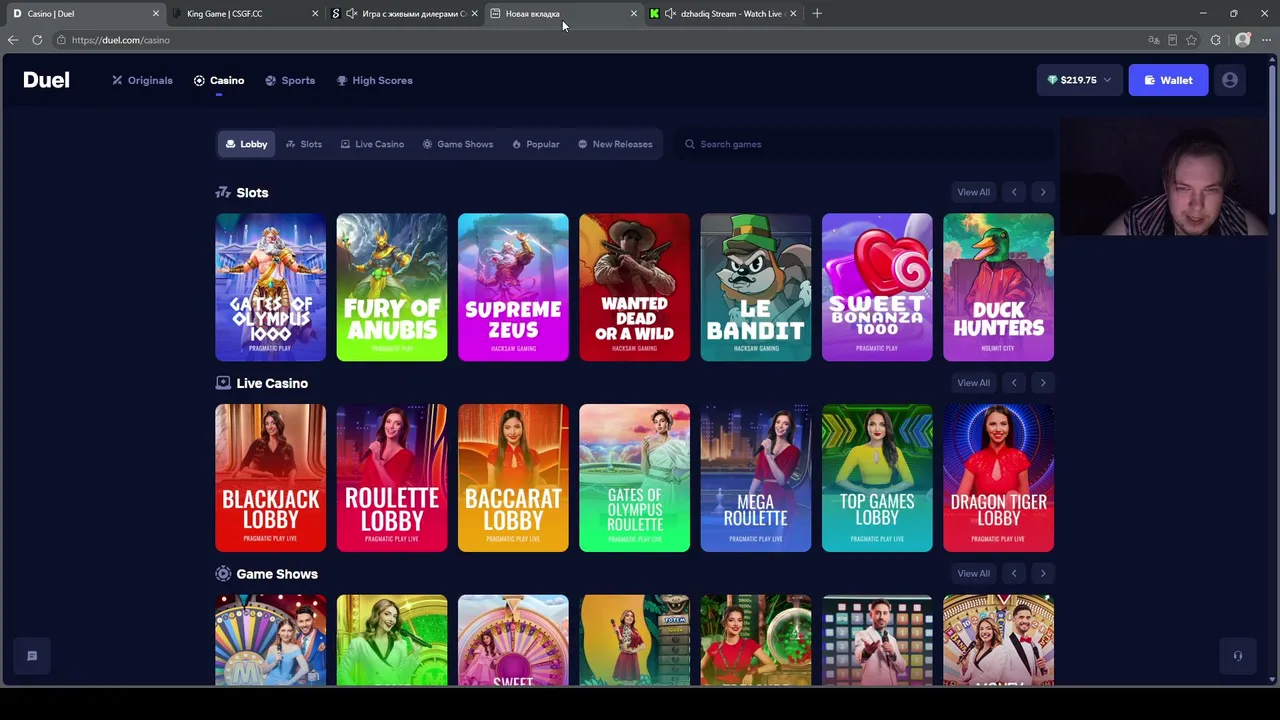
Task: Open Wanted Dead or a Wild
Action: coord(634,287)
